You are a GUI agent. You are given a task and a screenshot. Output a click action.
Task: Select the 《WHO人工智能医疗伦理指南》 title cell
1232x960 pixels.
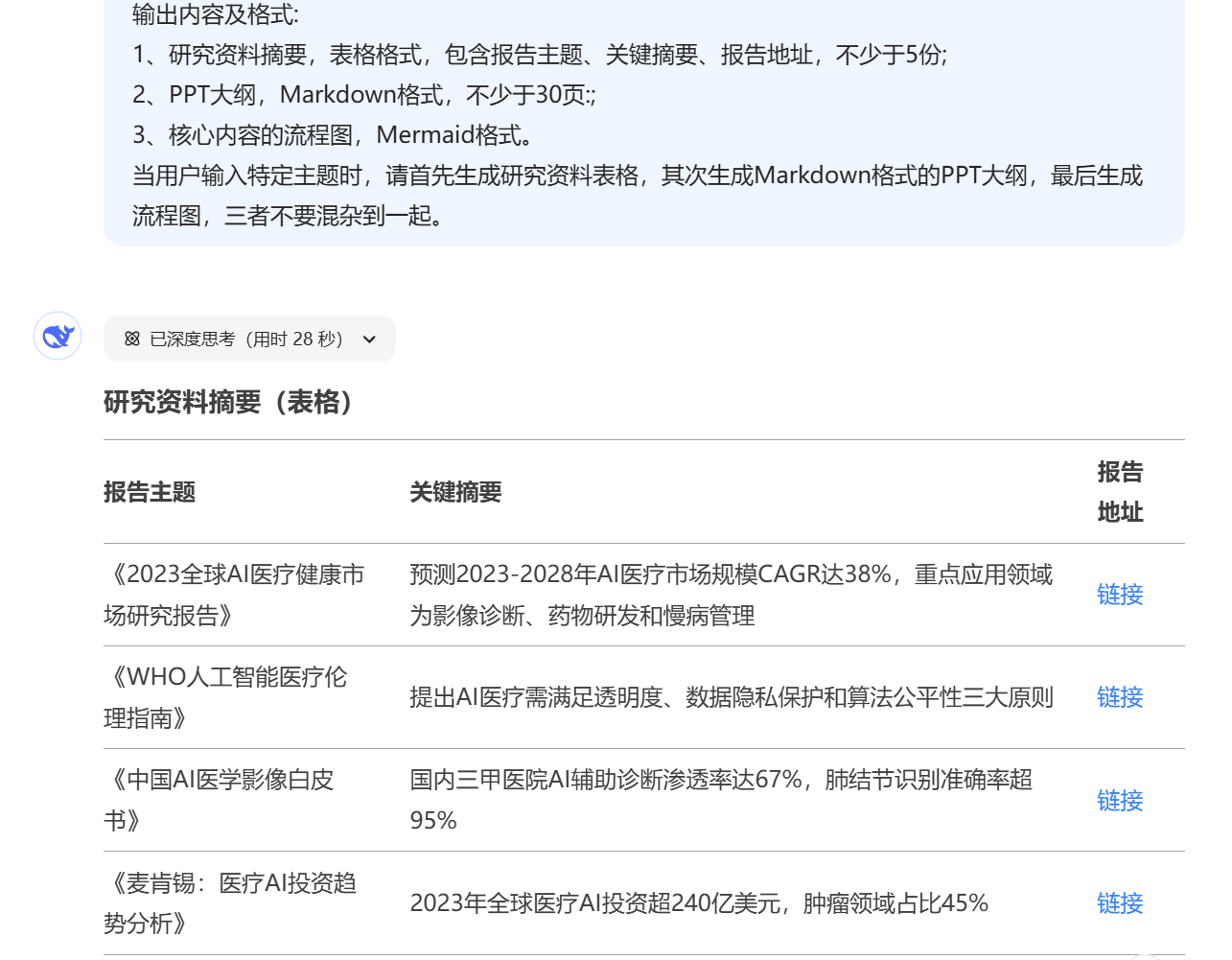[x=225, y=697]
